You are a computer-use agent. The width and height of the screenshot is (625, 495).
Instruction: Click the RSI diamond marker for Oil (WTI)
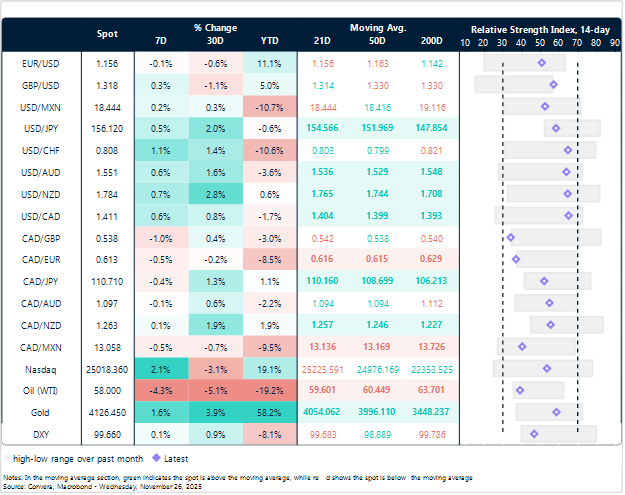pyautogui.click(x=518, y=390)
